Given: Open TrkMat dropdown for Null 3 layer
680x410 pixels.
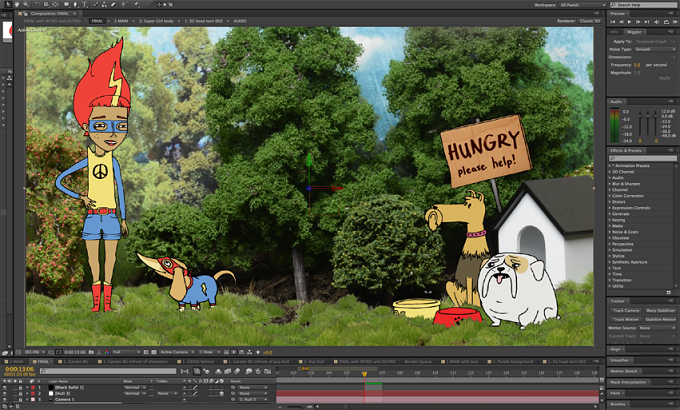Looking at the screenshot, I should [167, 394].
